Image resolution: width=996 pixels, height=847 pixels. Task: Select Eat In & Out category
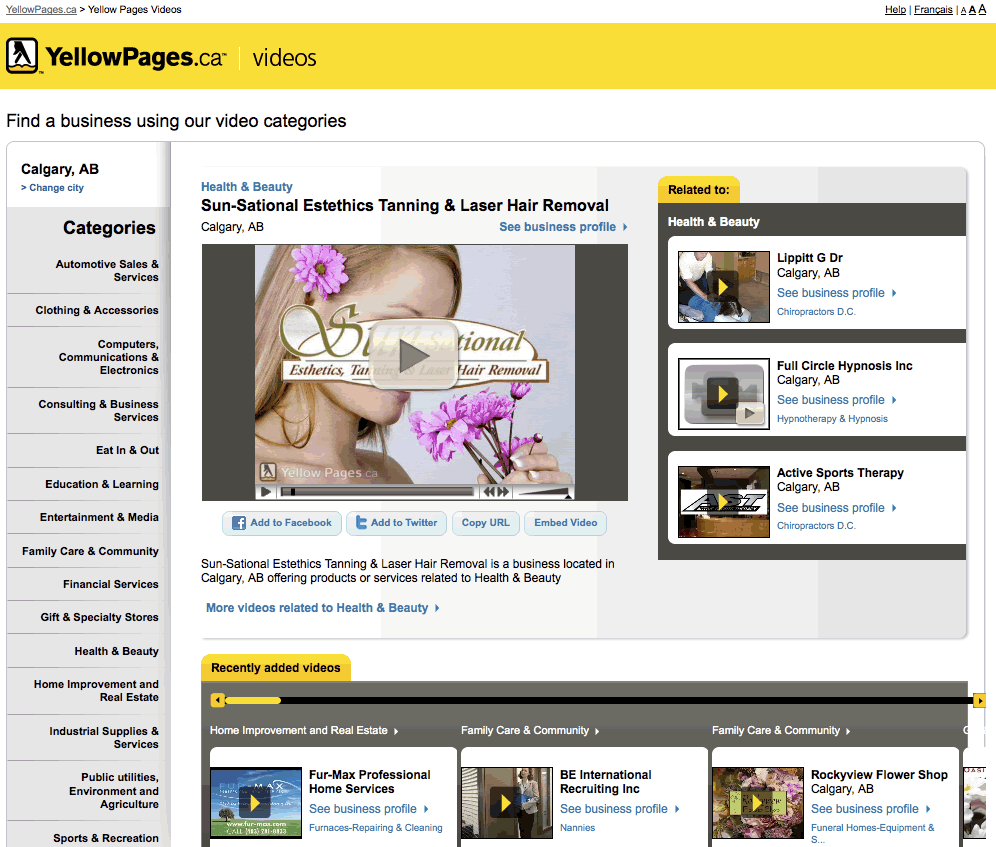(127, 451)
